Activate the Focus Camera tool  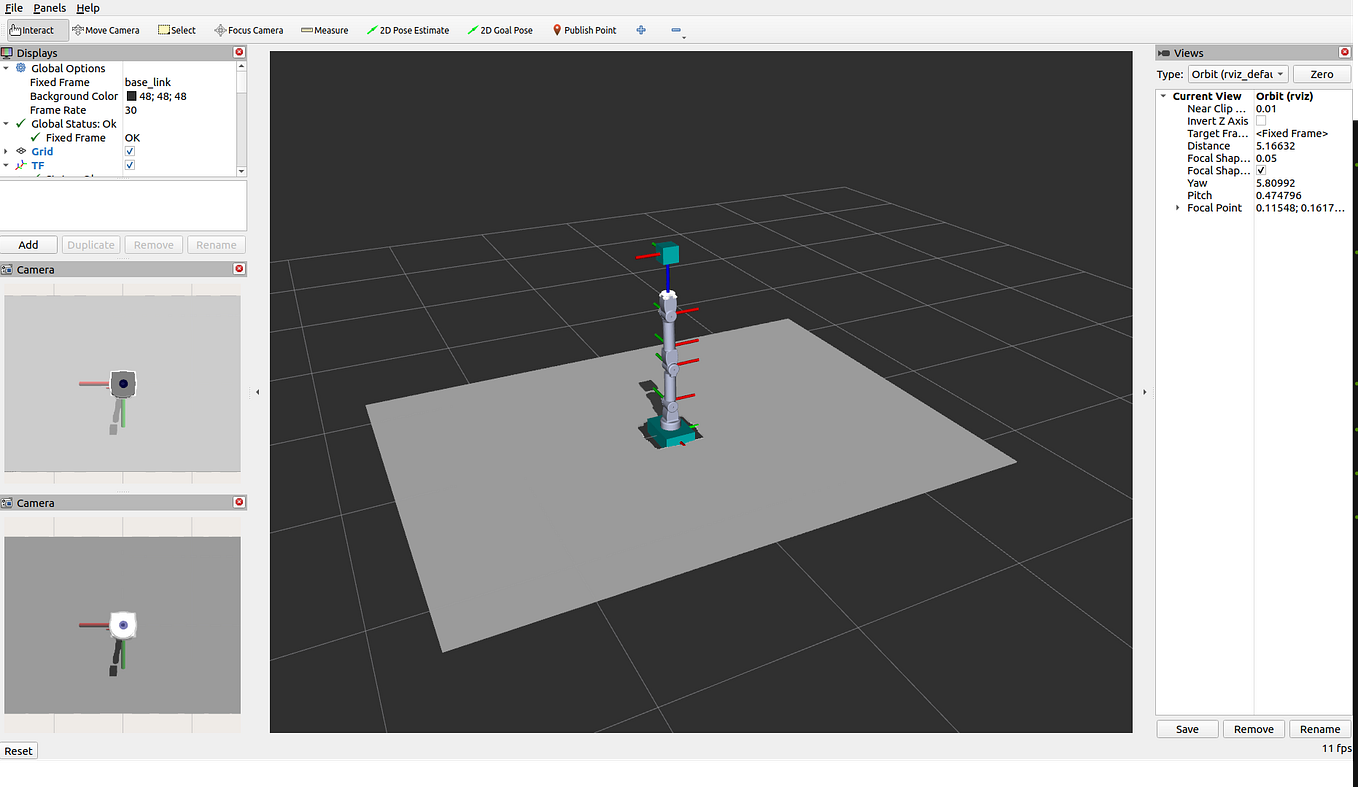pos(248,29)
